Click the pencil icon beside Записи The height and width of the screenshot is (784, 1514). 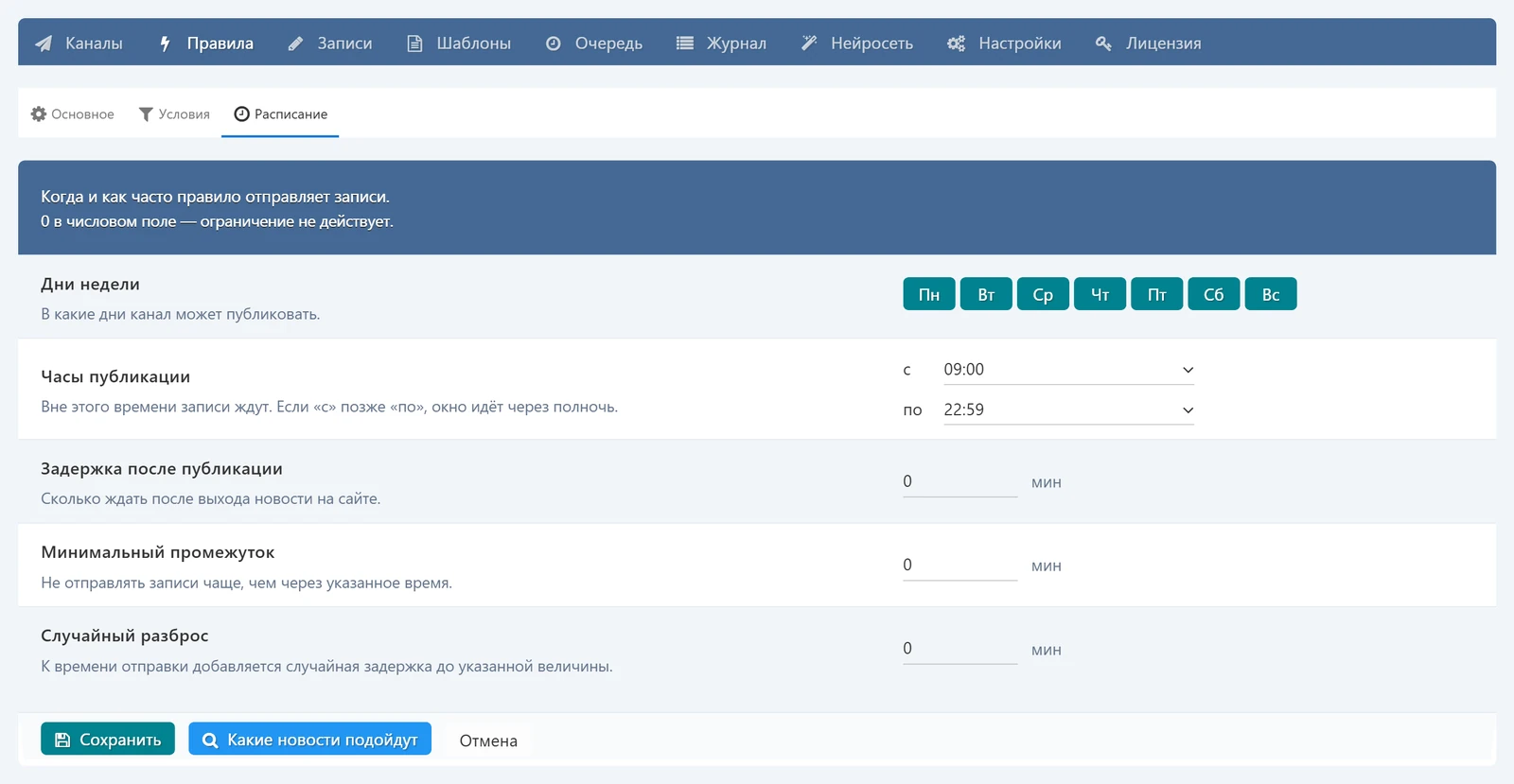pos(295,44)
